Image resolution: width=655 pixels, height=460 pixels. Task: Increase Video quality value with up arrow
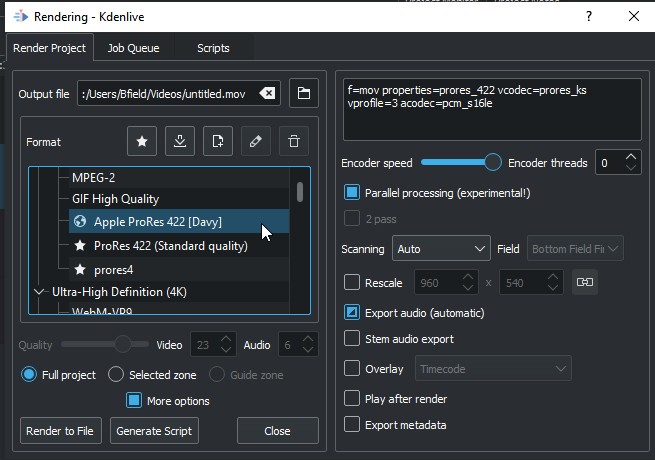[x=226, y=339]
